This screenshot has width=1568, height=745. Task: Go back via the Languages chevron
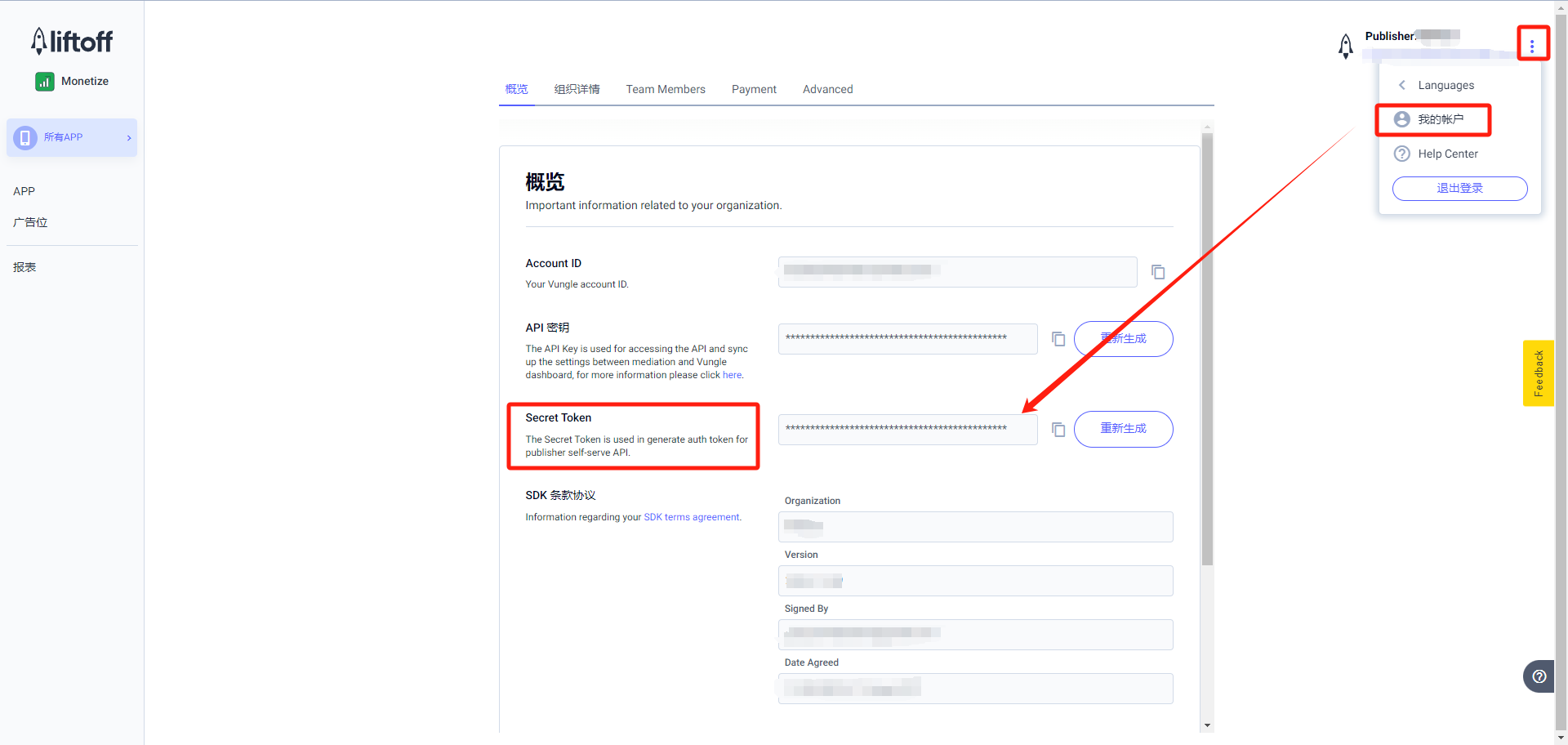1402,85
